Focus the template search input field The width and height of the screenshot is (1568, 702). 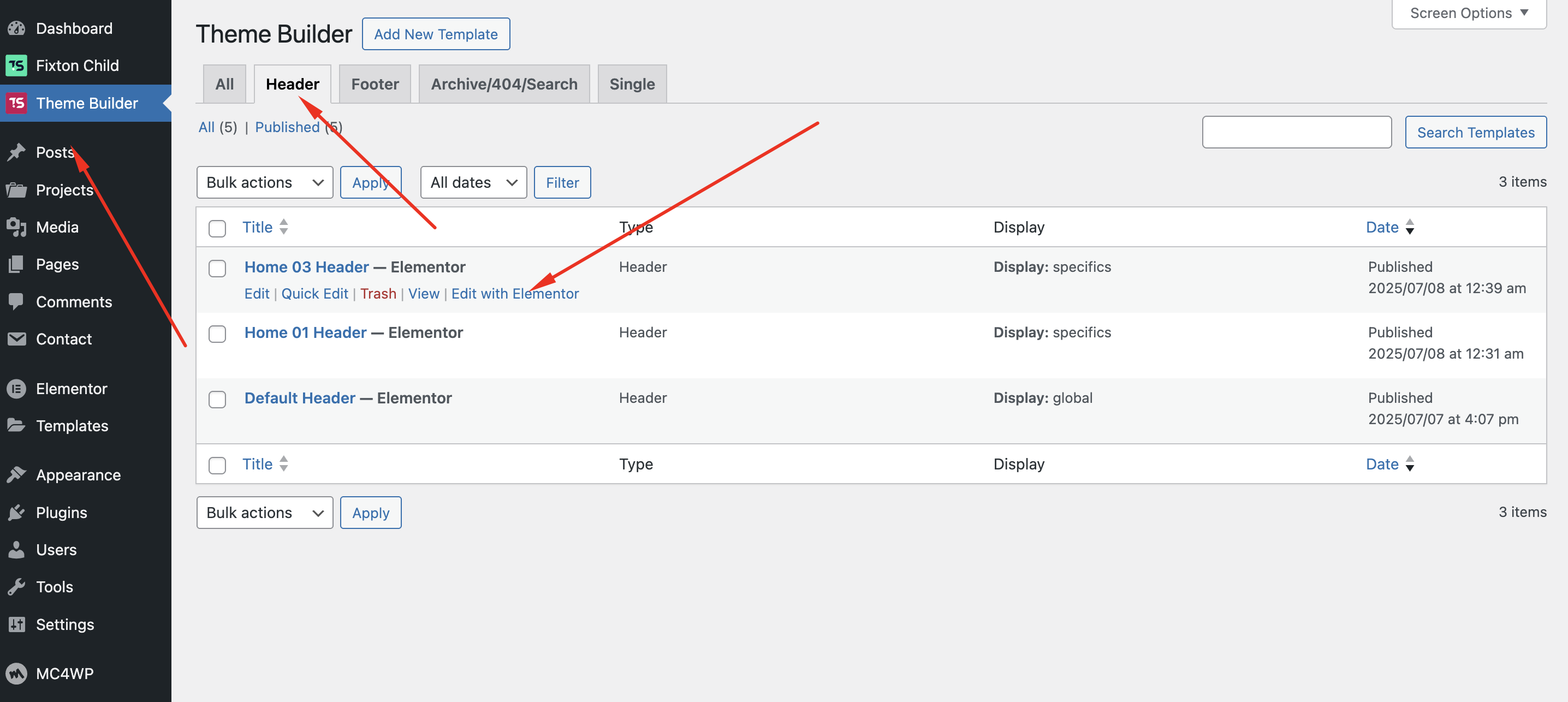click(x=1296, y=132)
